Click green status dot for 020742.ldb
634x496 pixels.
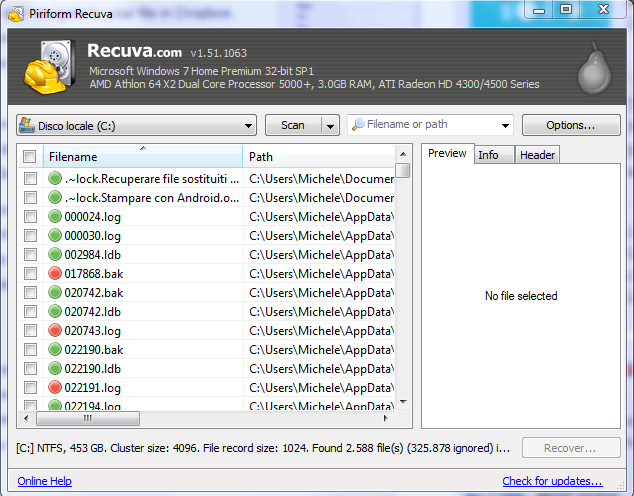pyautogui.click(x=55, y=311)
